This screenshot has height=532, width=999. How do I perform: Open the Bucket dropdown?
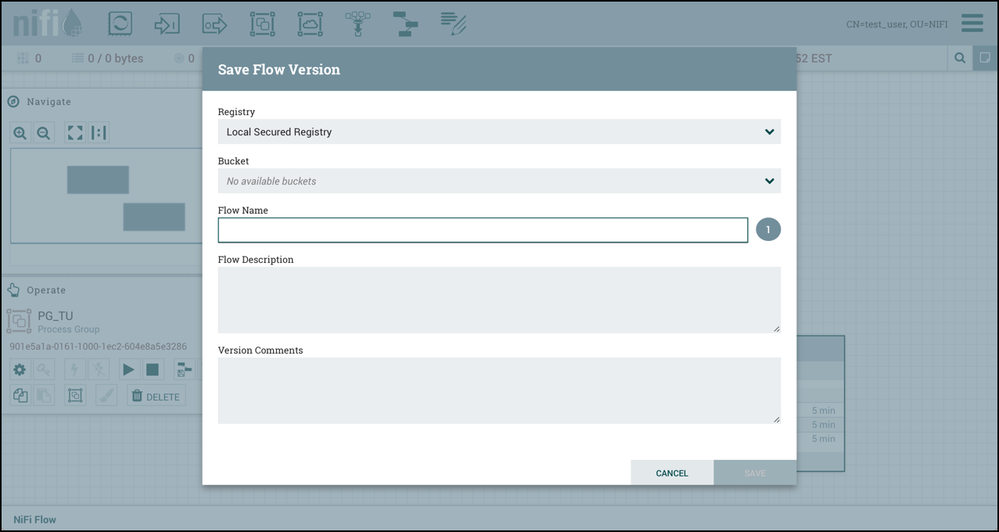point(499,181)
